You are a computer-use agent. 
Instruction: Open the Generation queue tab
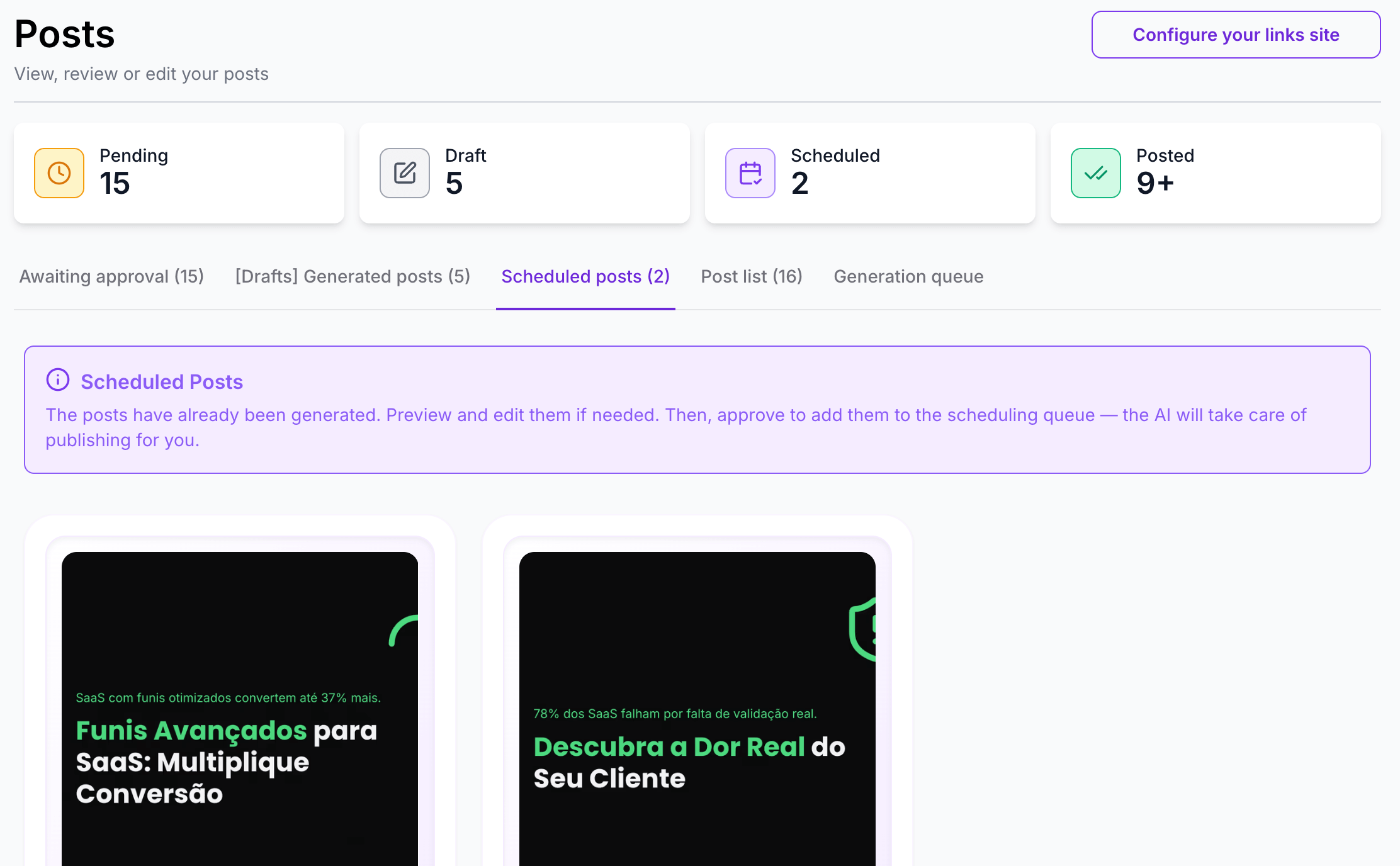pyautogui.click(x=908, y=276)
